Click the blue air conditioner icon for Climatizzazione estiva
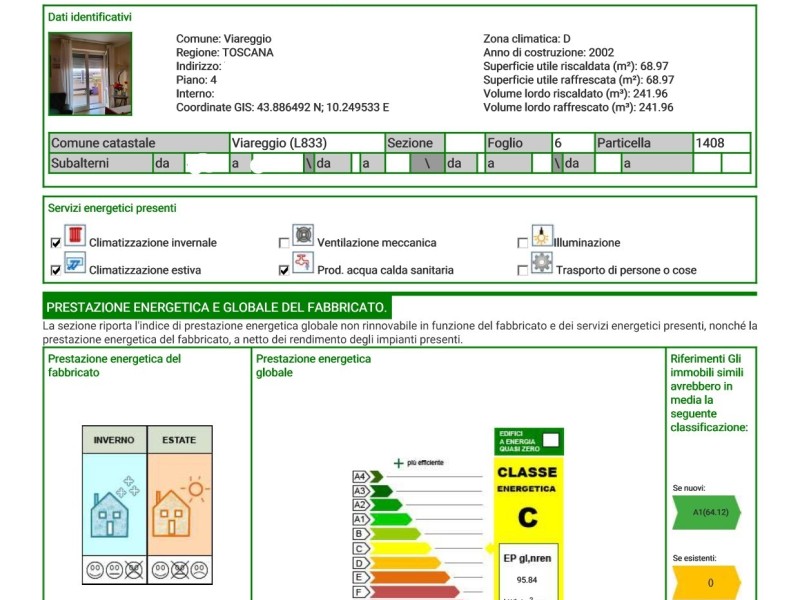The width and height of the screenshot is (800, 600). pos(75,263)
